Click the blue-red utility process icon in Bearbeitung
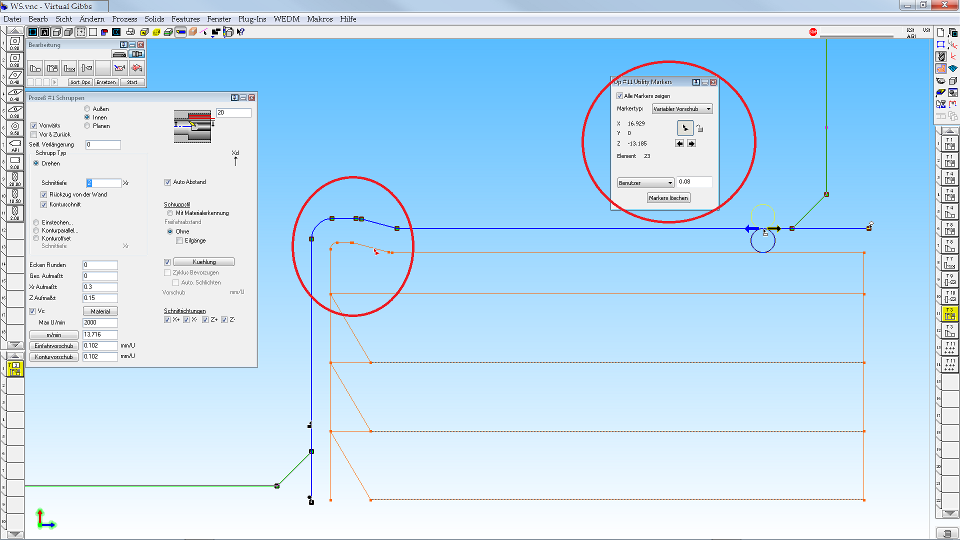This screenshot has height=540, width=960. 120,68
